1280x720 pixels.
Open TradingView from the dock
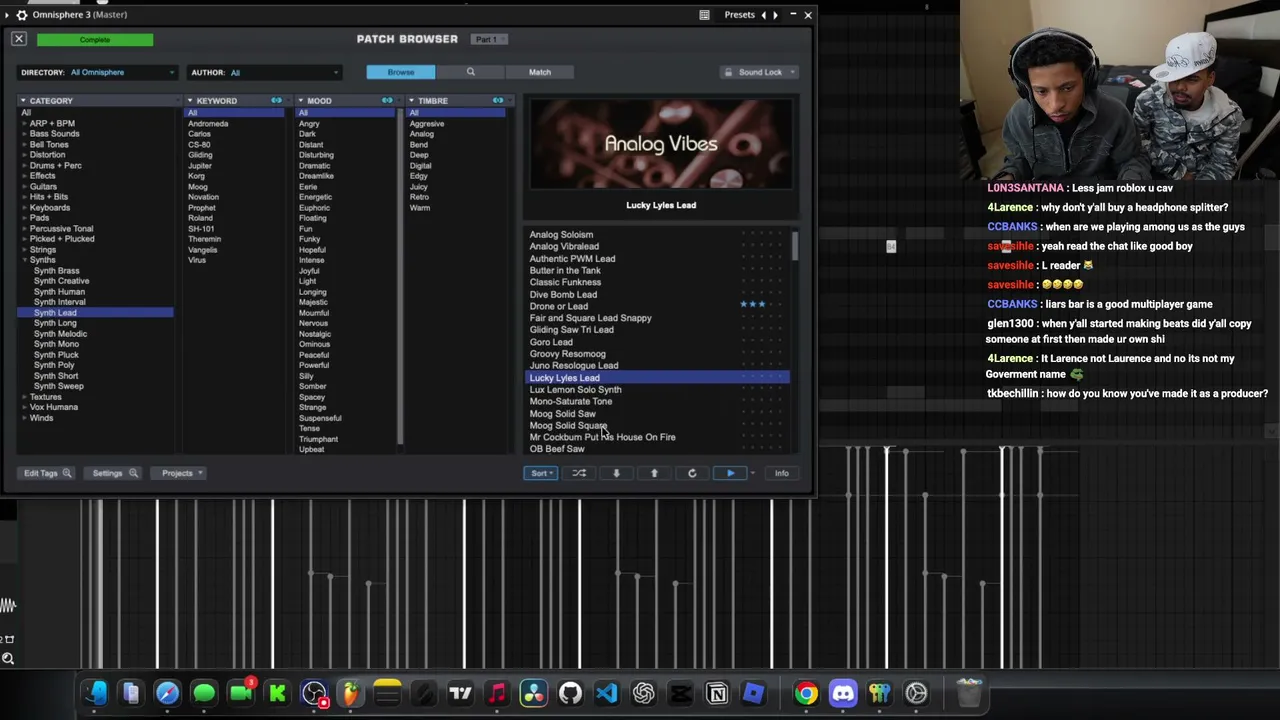(460, 693)
